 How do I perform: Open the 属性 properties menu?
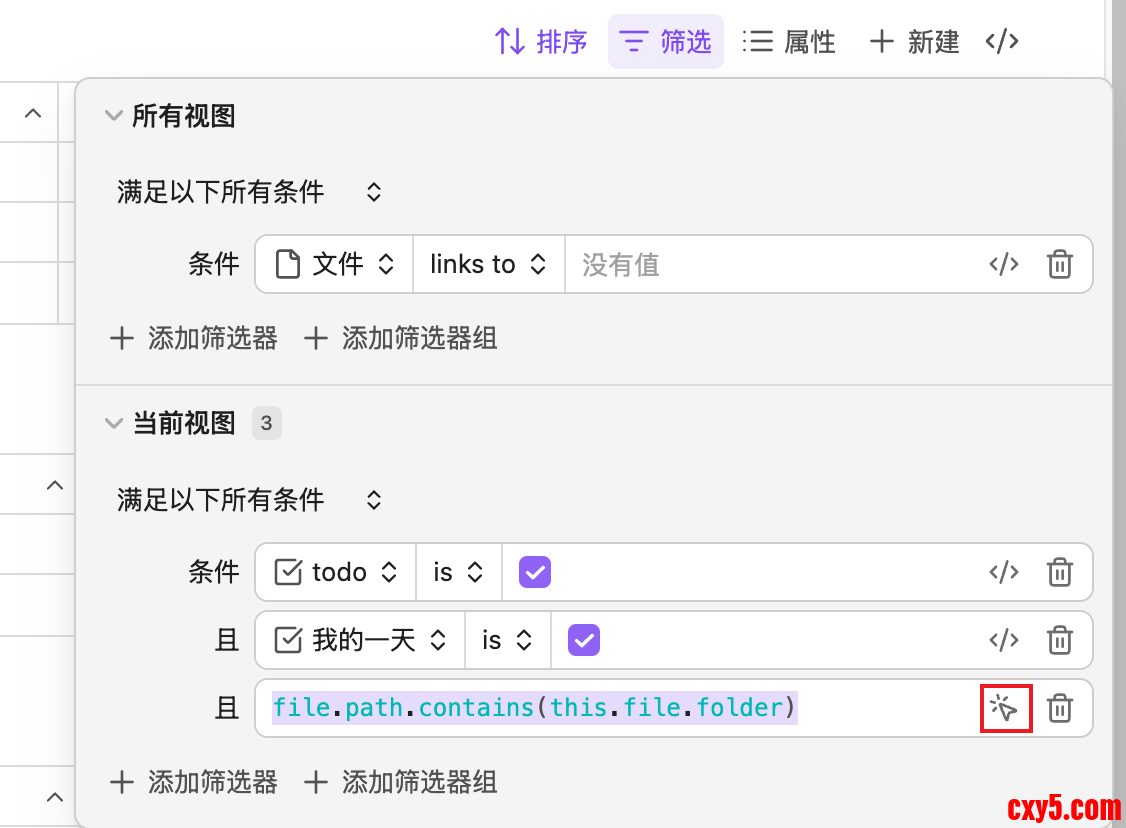[x=789, y=41]
